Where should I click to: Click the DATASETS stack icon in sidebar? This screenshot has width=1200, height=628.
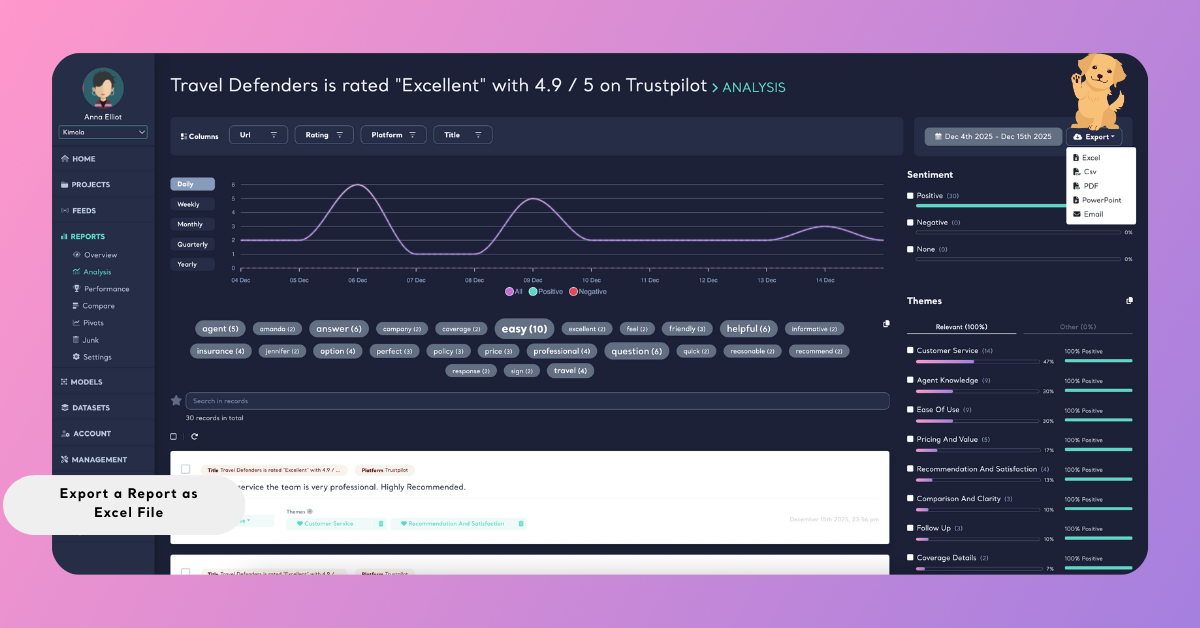click(x=65, y=408)
